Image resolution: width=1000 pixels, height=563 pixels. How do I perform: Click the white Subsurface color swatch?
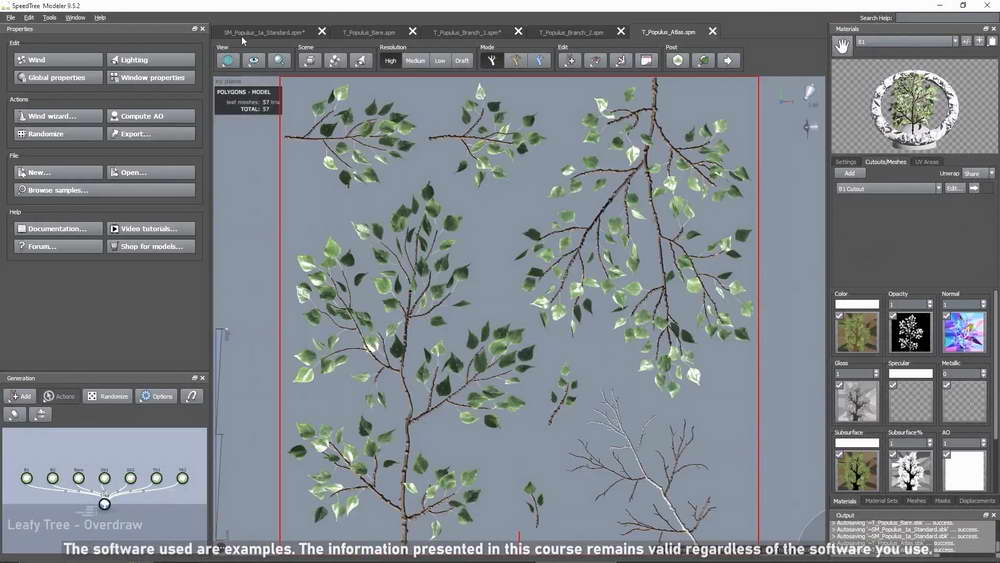tap(857, 442)
